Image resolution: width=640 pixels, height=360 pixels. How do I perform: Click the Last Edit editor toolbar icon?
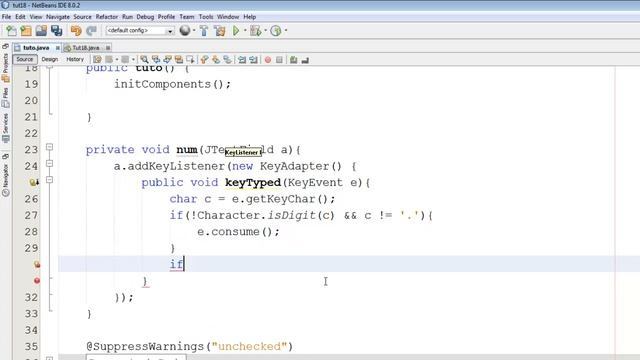coord(97,60)
